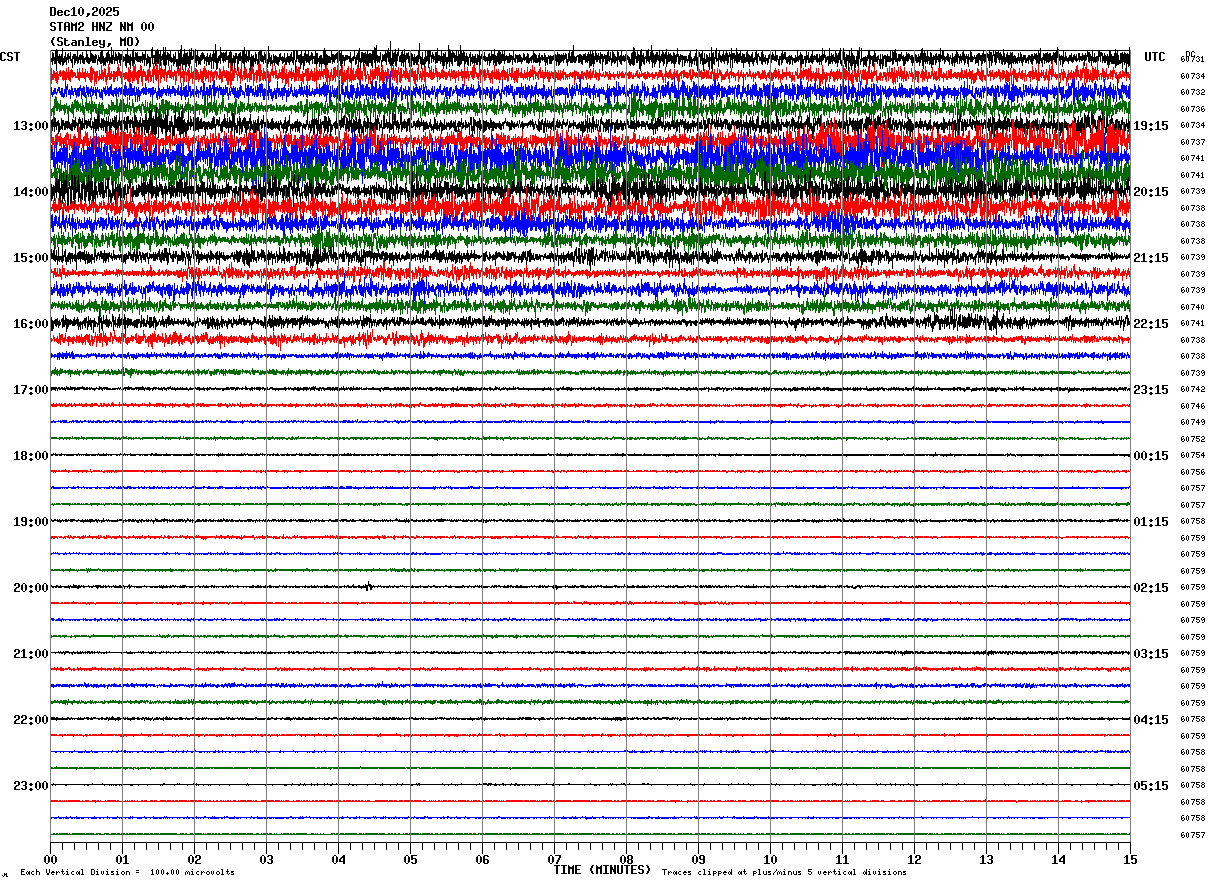The image size is (1210, 886).
Task: Click the 16:00 CST time label
Action: coord(30,324)
